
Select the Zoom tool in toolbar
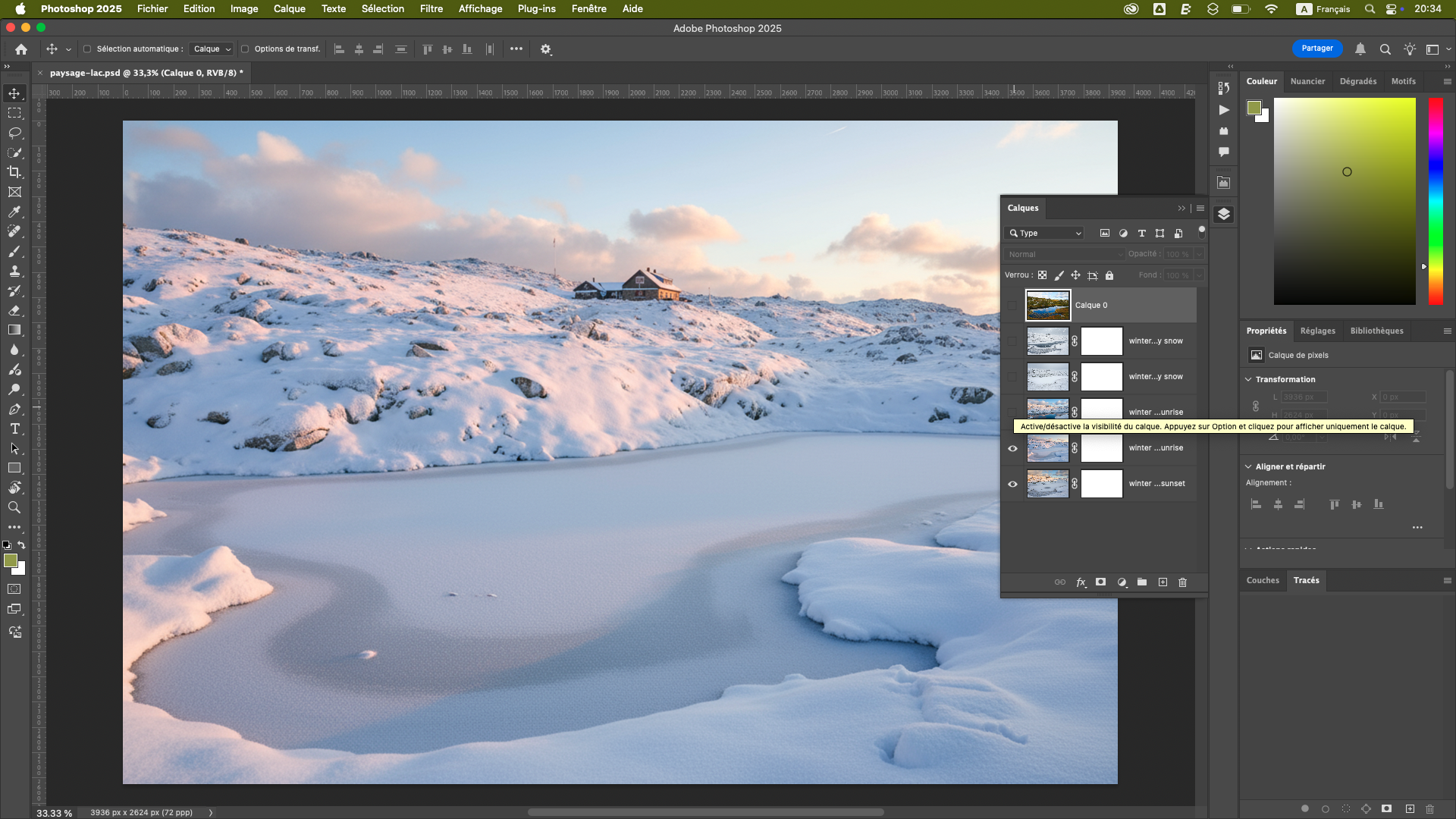click(x=14, y=507)
